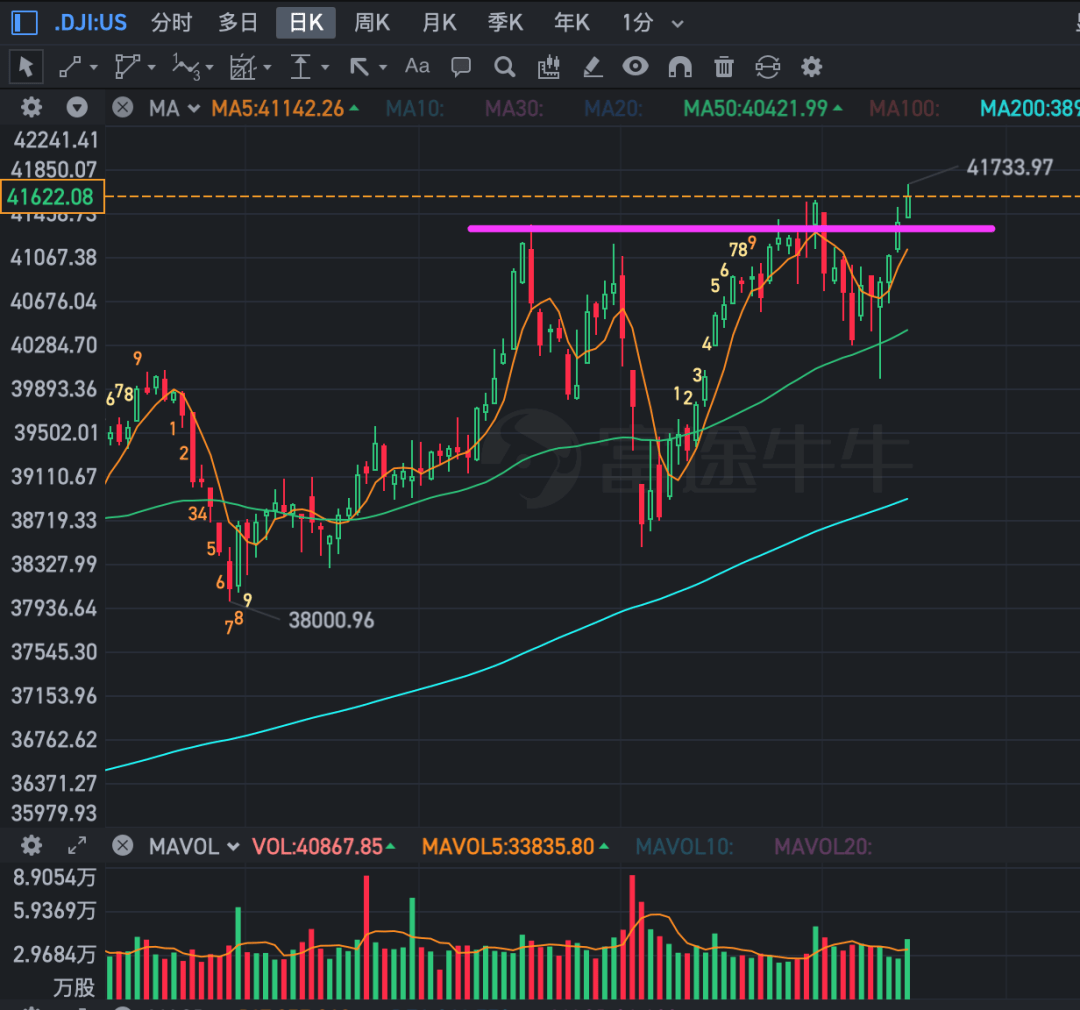Viewport: 1080px width, 1010px height.
Task: Remove the MA indicator with X button
Action: 122,108
